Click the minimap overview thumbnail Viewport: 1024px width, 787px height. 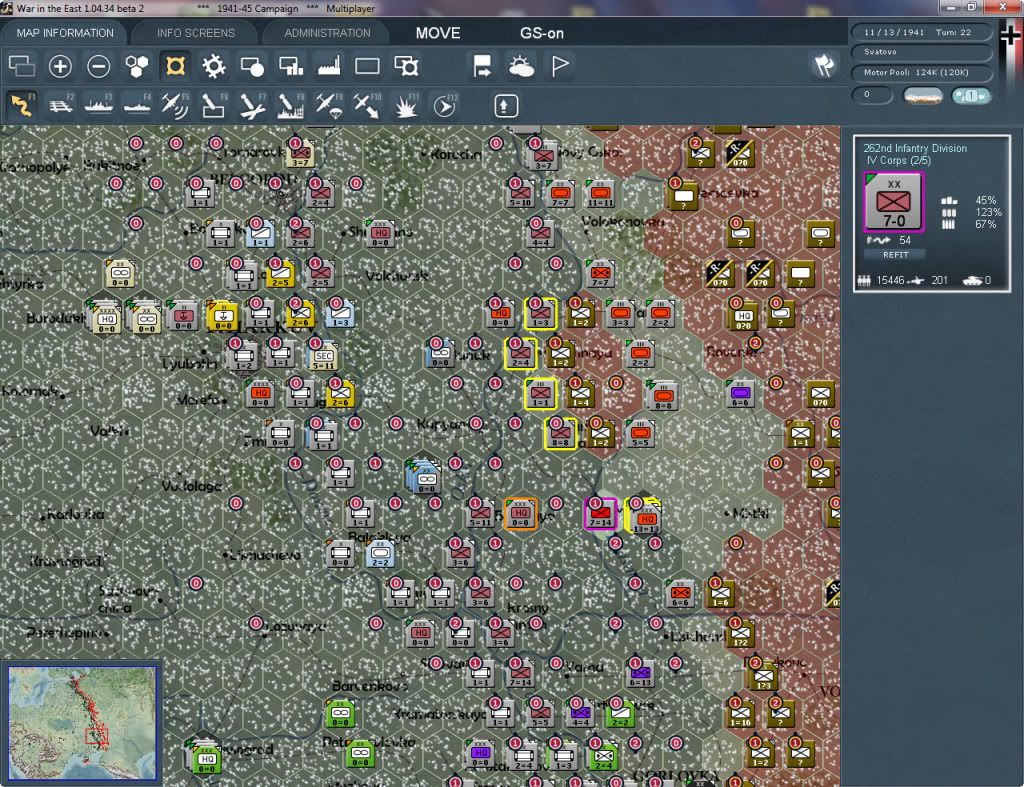coord(83,722)
